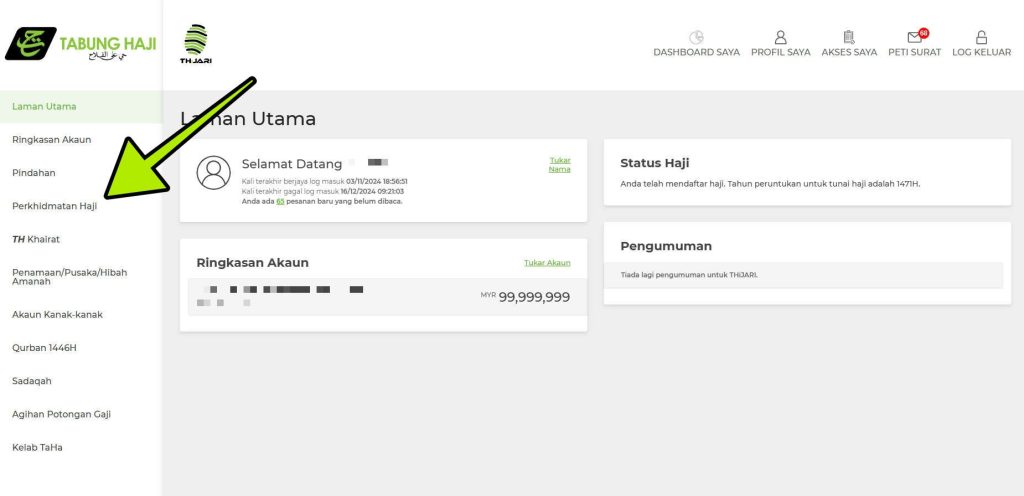Screen dimensions: 1024x496
Task: Open Profil Saya person icon
Action: (780, 37)
